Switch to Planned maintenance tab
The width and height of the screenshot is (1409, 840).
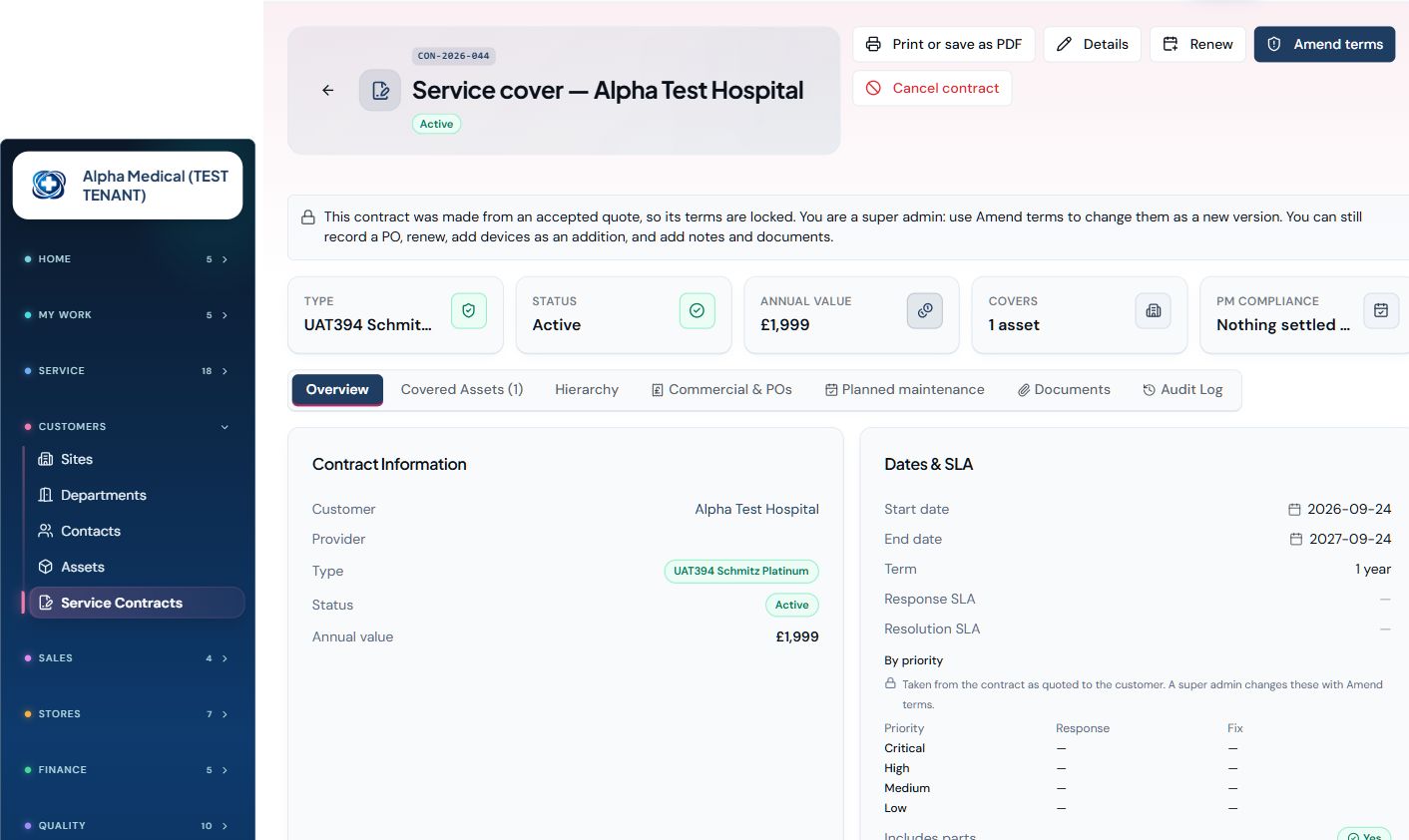(904, 390)
